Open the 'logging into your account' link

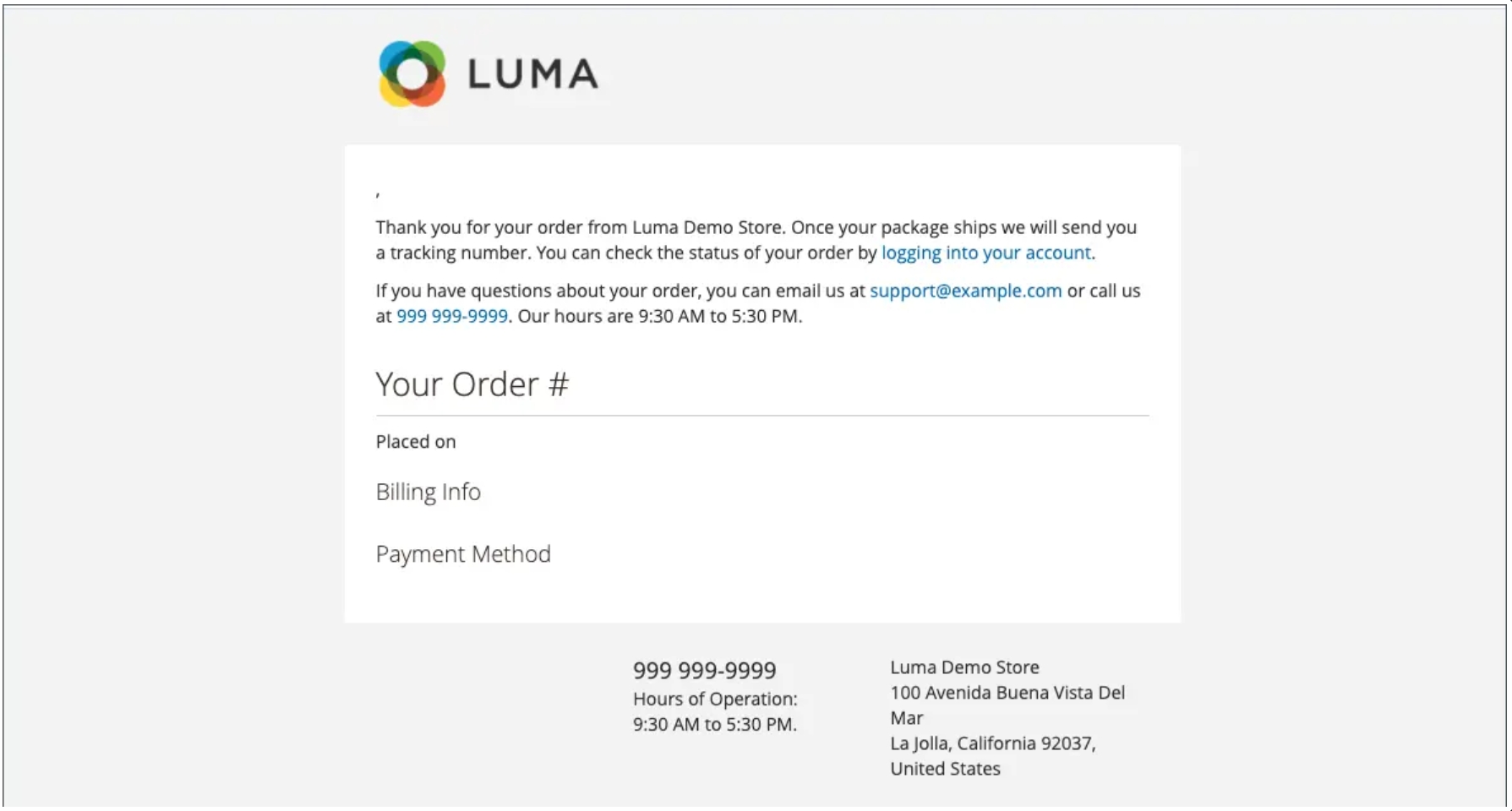986,253
